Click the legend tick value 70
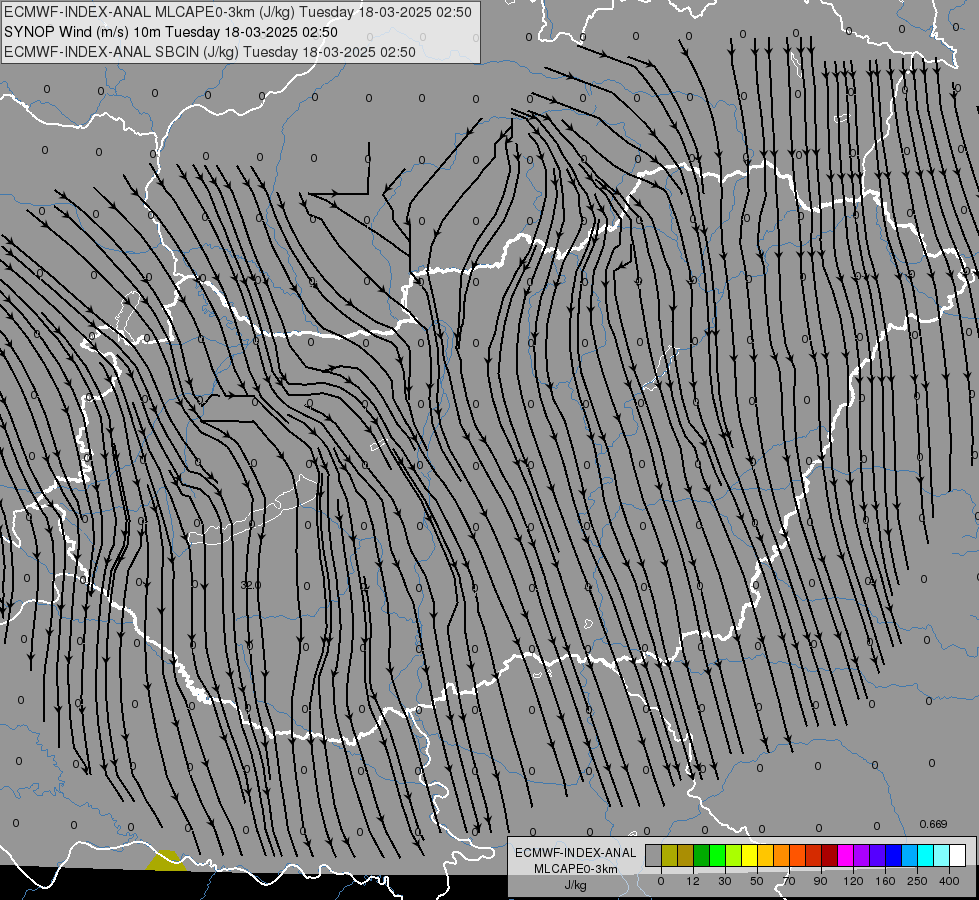The width and height of the screenshot is (979, 900). coord(789,881)
